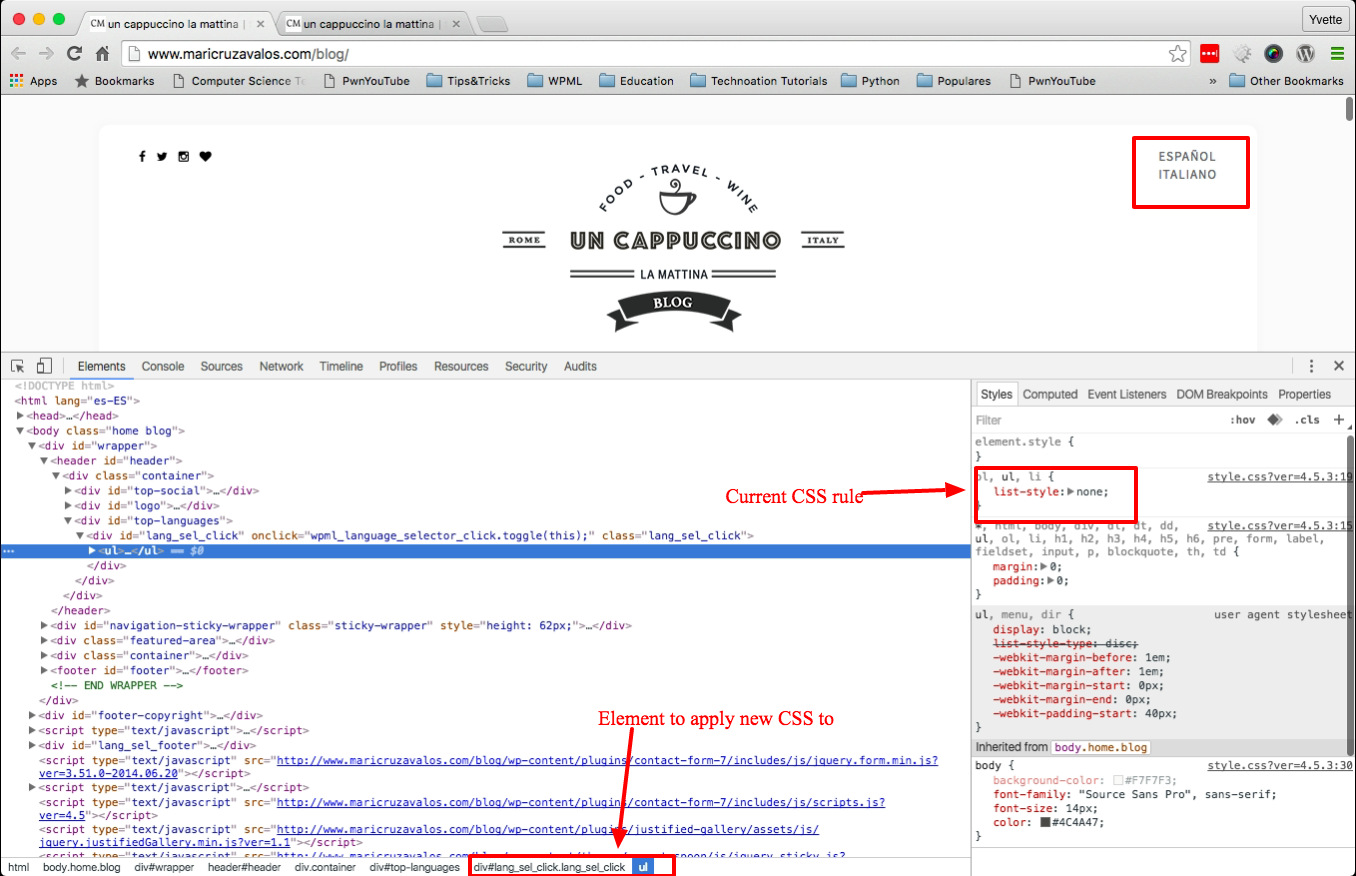The width and height of the screenshot is (1356, 876).
Task: Close the DevTools panel
Action: pos(1339,366)
